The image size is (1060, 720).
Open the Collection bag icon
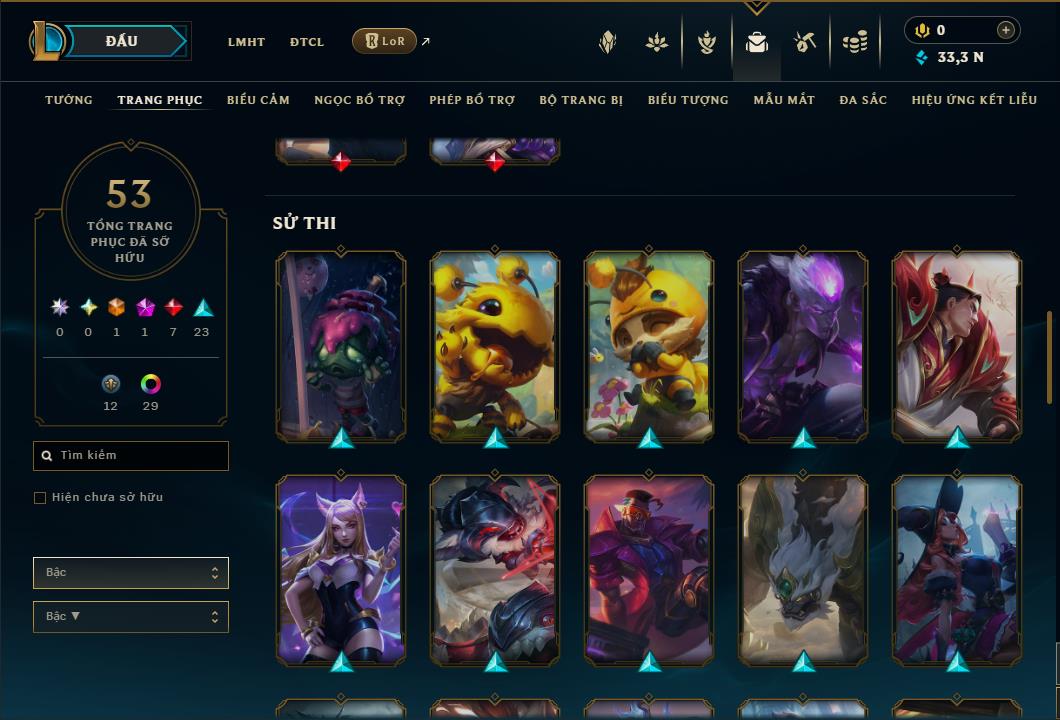coord(756,43)
